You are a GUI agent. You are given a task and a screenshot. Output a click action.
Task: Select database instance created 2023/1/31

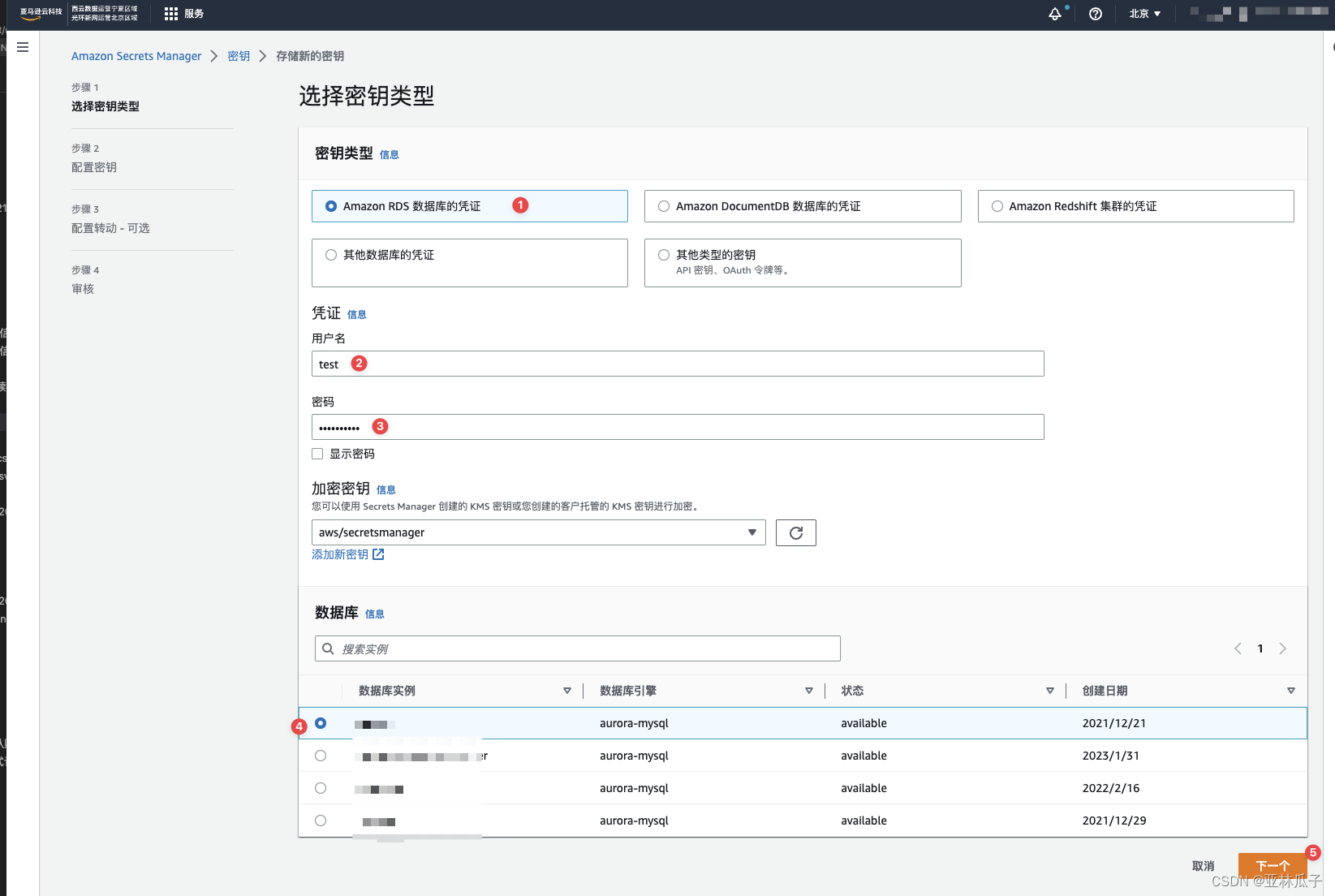(321, 756)
